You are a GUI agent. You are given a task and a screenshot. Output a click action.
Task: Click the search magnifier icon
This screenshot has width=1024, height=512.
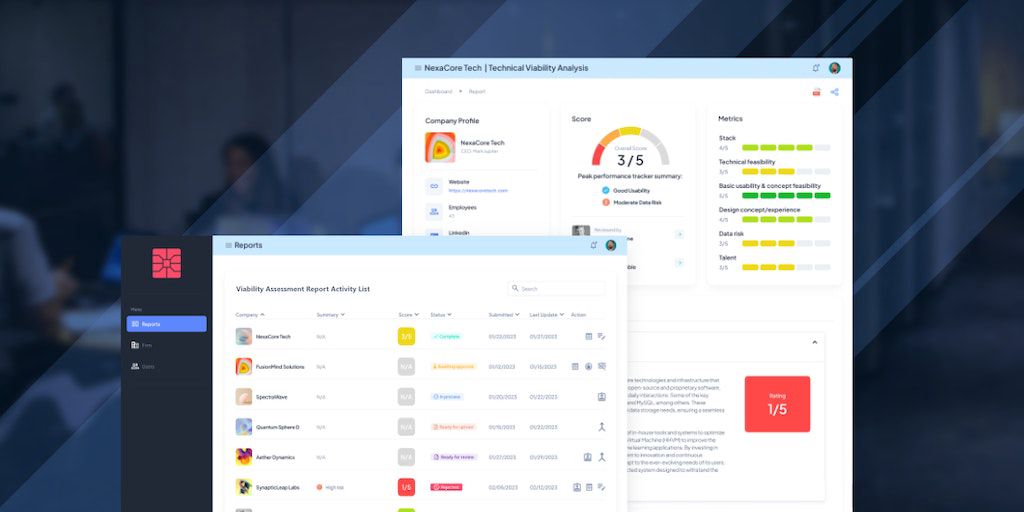515,288
